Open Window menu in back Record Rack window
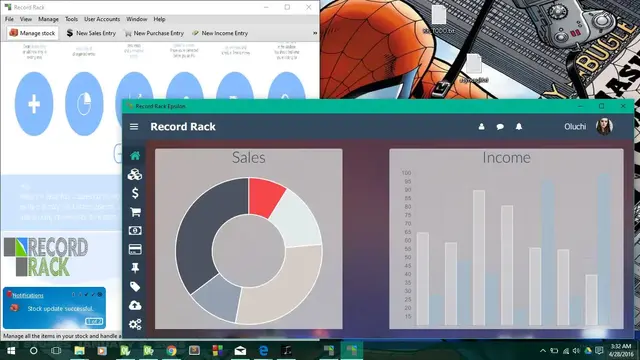 coord(136,19)
